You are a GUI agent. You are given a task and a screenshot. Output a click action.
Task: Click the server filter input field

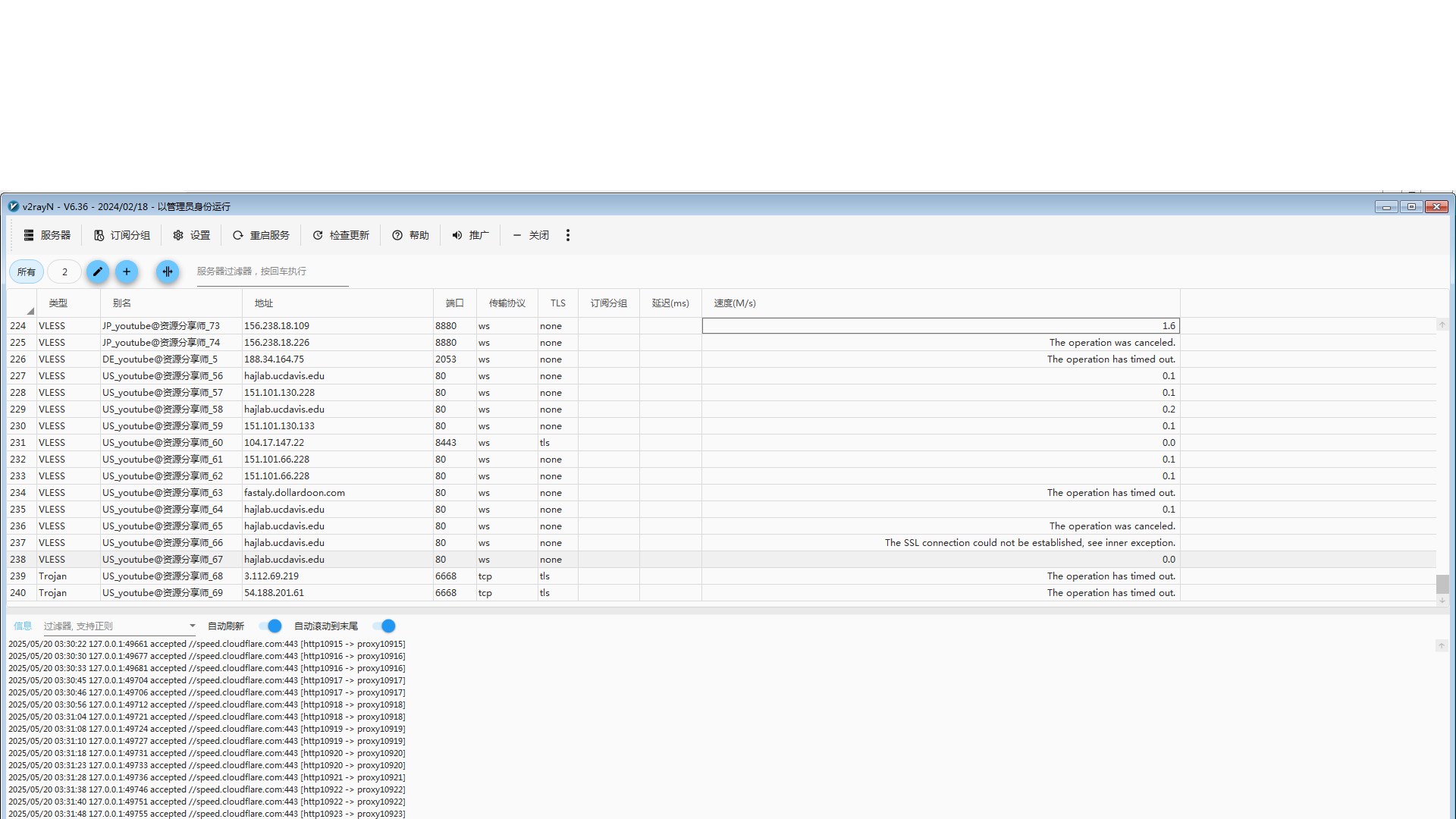click(x=272, y=271)
